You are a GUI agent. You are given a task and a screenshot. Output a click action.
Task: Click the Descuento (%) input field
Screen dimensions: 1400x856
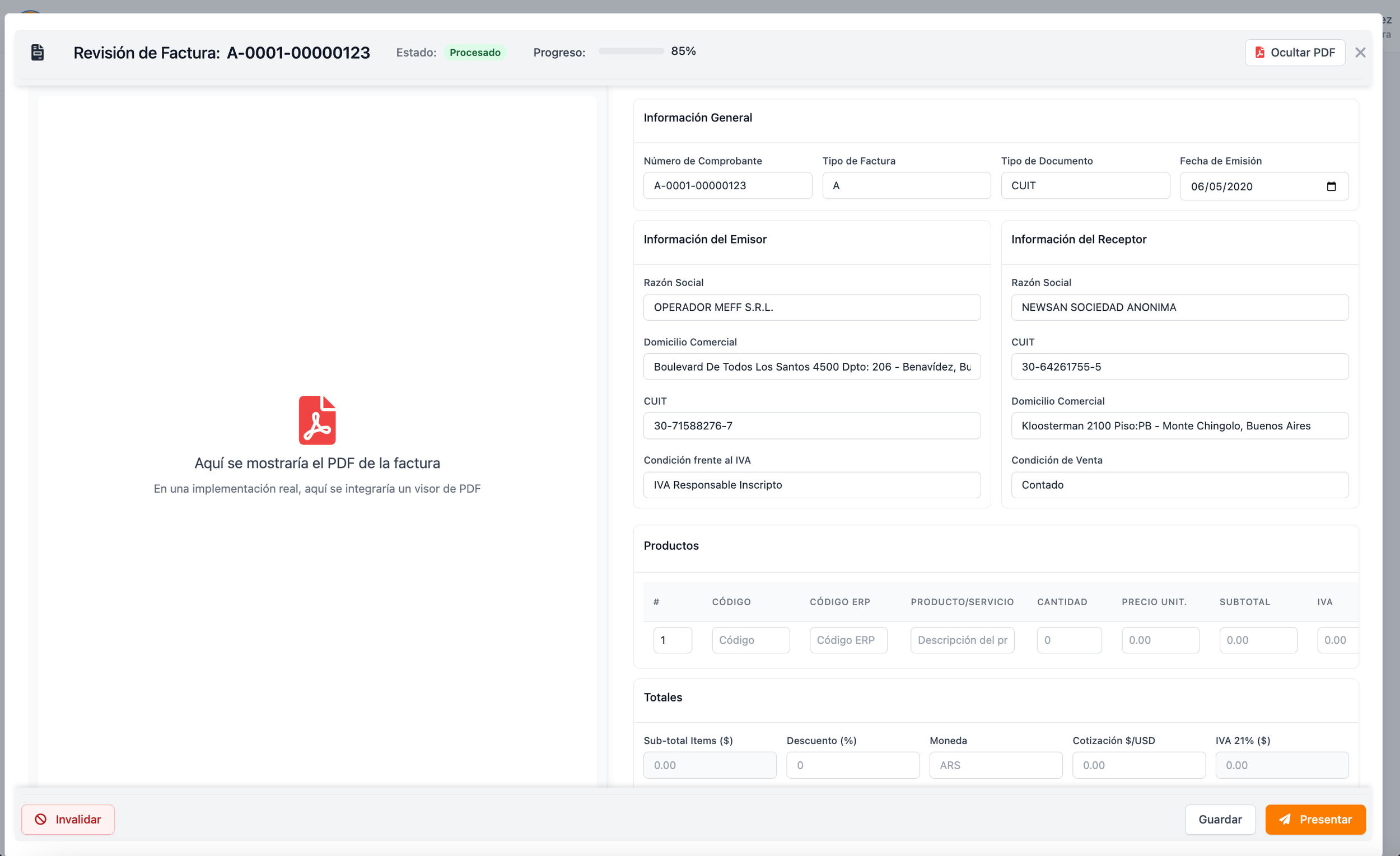852,765
